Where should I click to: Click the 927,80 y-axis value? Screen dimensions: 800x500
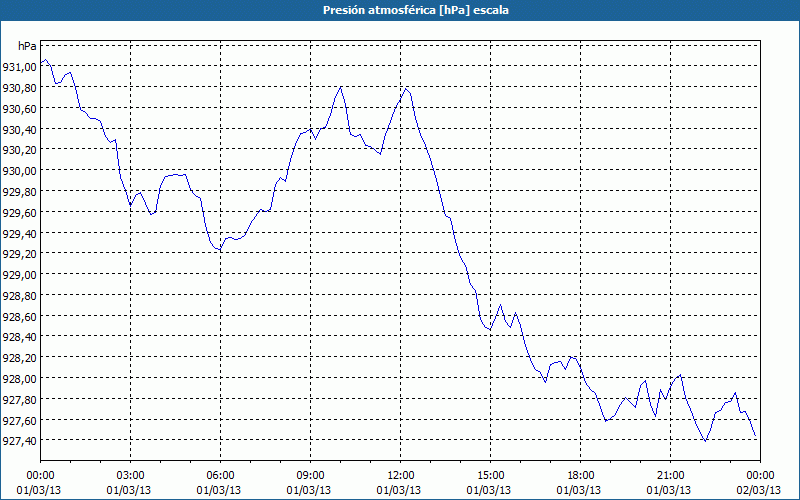[19, 399]
